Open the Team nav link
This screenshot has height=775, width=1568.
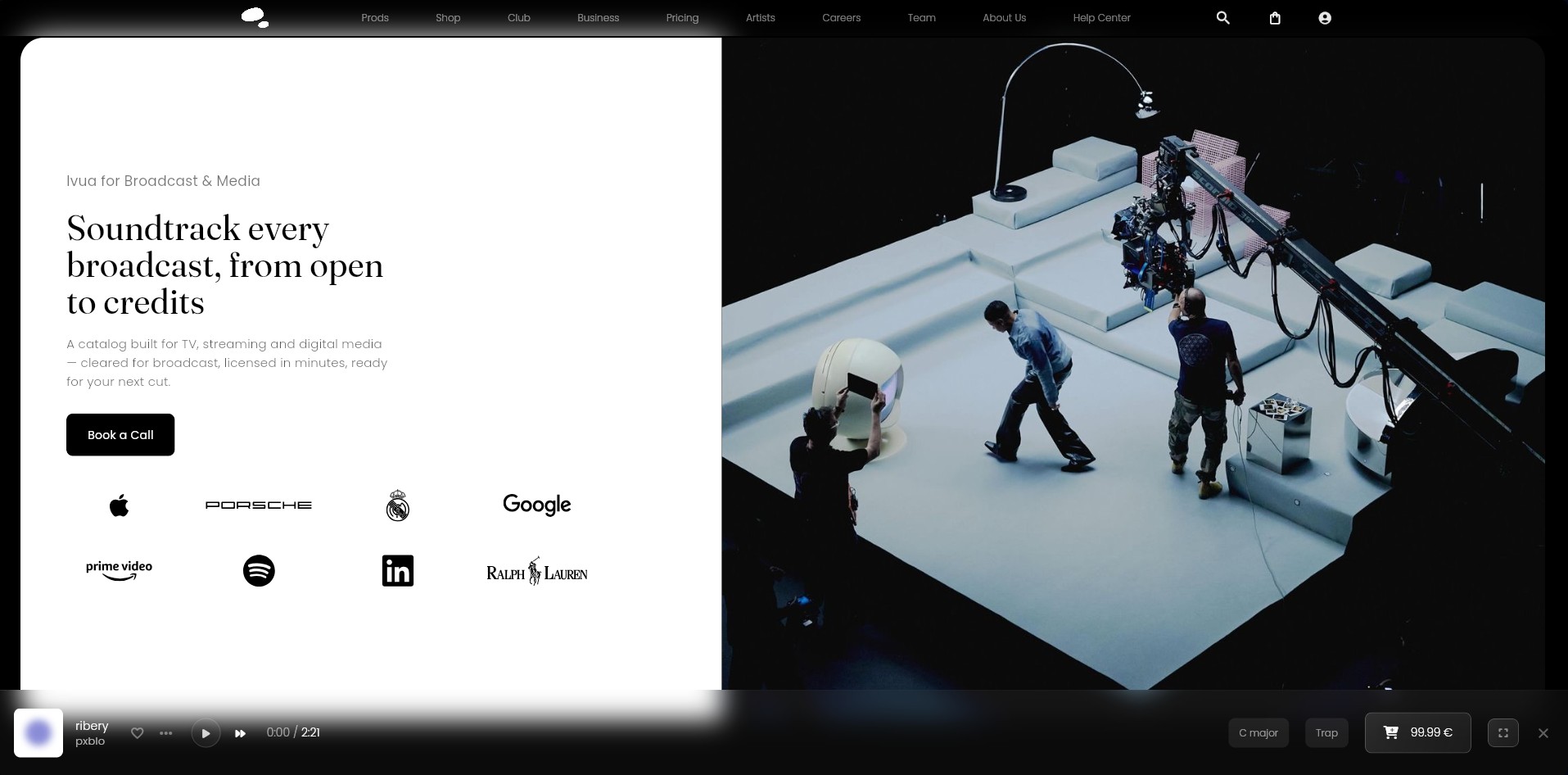[x=922, y=18]
